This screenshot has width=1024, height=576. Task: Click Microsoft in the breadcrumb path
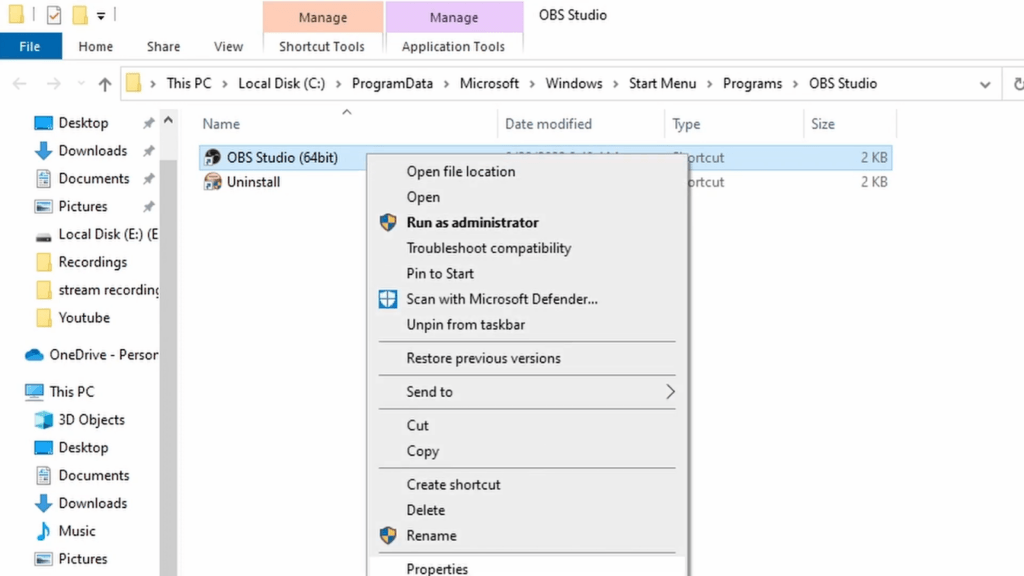(x=489, y=84)
